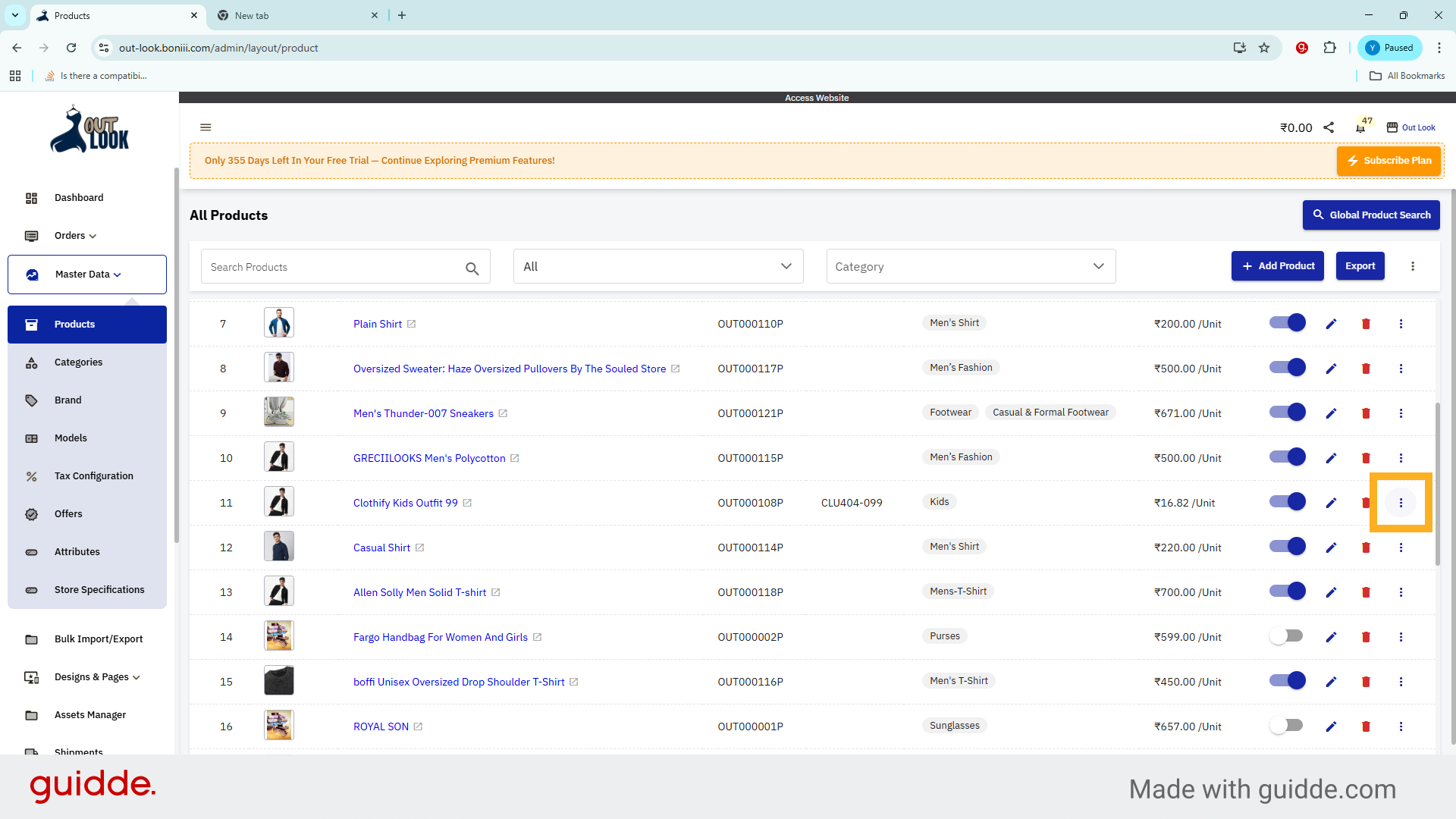Click the edit pencil for Plain Shirt
Image resolution: width=1456 pixels, height=819 pixels.
click(x=1331, y=324)
